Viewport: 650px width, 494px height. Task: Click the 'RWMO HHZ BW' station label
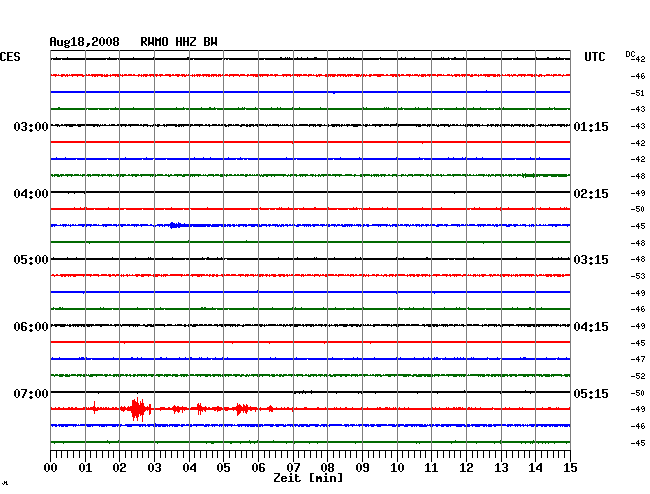(179, 42)
